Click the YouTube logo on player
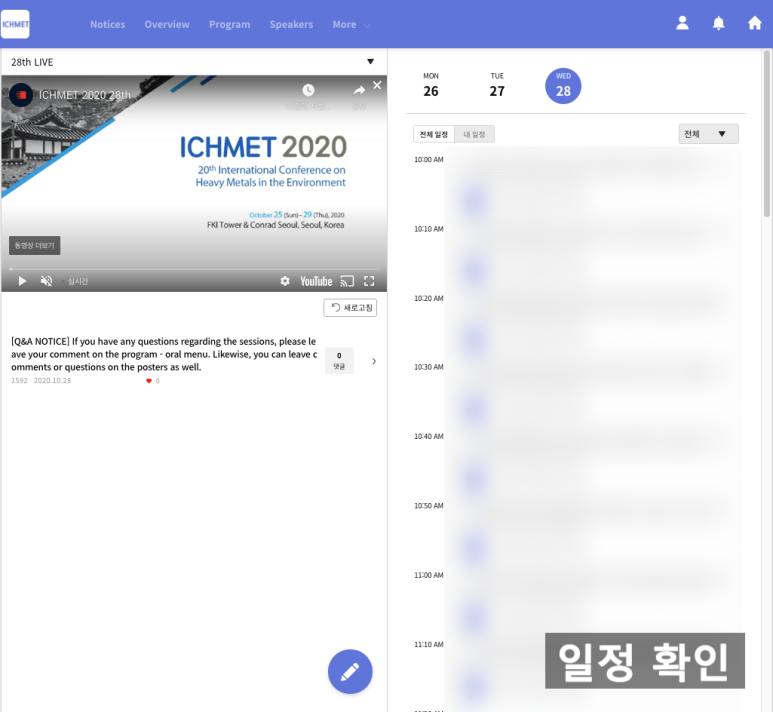 click(316, 281)
